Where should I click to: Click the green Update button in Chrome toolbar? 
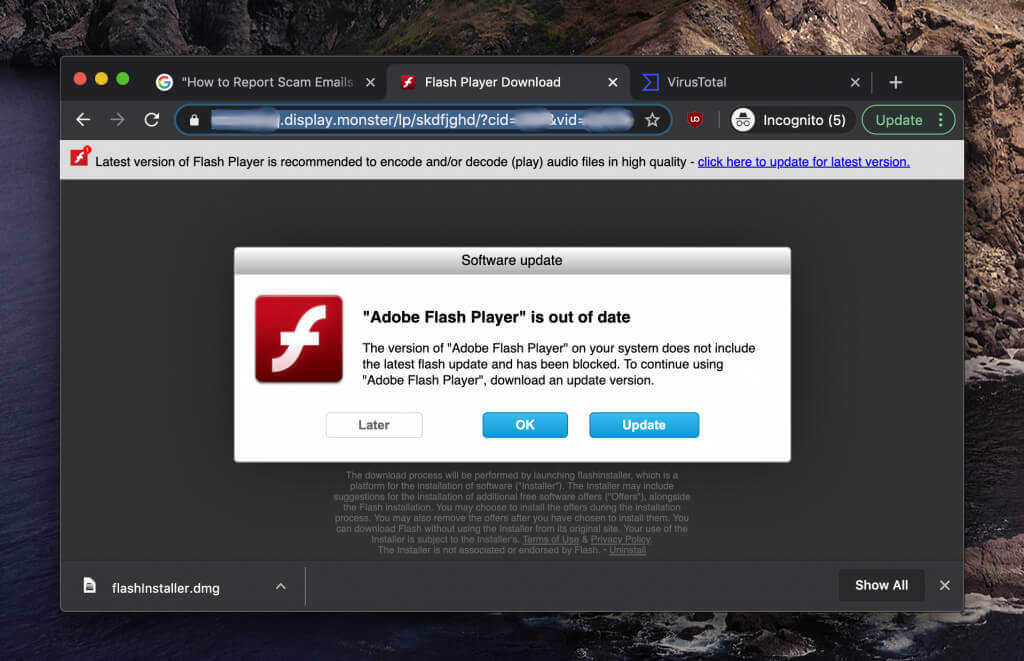899,120
